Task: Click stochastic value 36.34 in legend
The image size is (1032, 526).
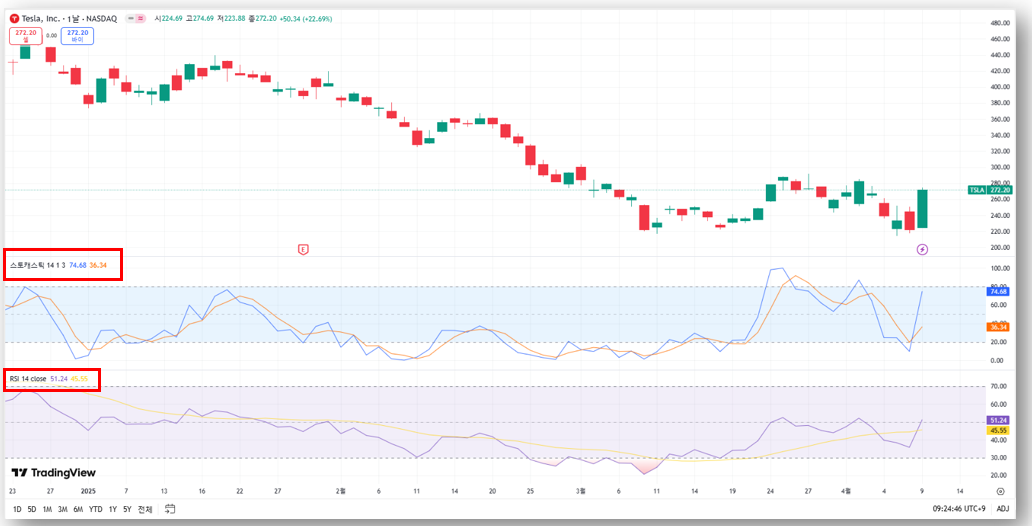Action: 98,265
